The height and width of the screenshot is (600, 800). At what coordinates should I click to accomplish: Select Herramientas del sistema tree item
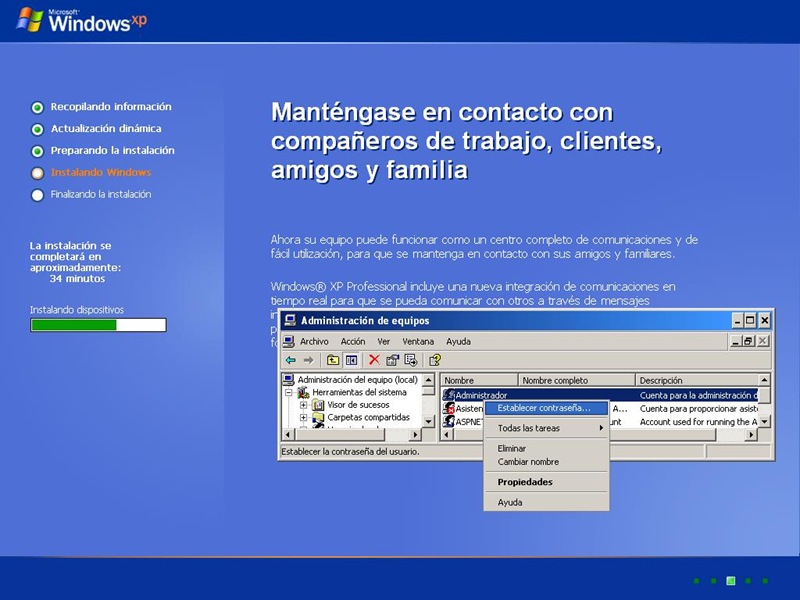[359, 392]
